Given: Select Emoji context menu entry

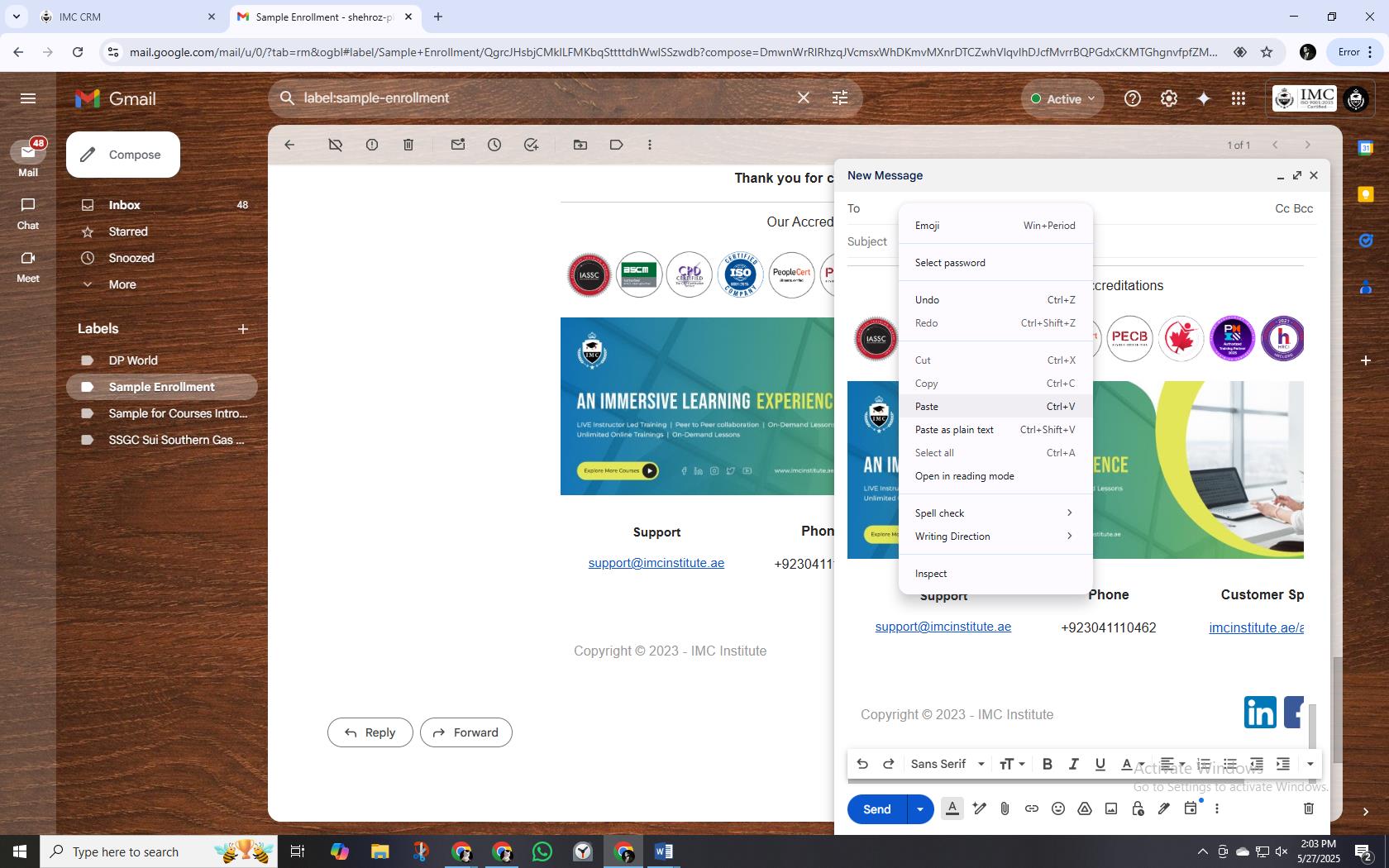Looking at the screenshot, I should pyautogui.click(x=995, y=226).
